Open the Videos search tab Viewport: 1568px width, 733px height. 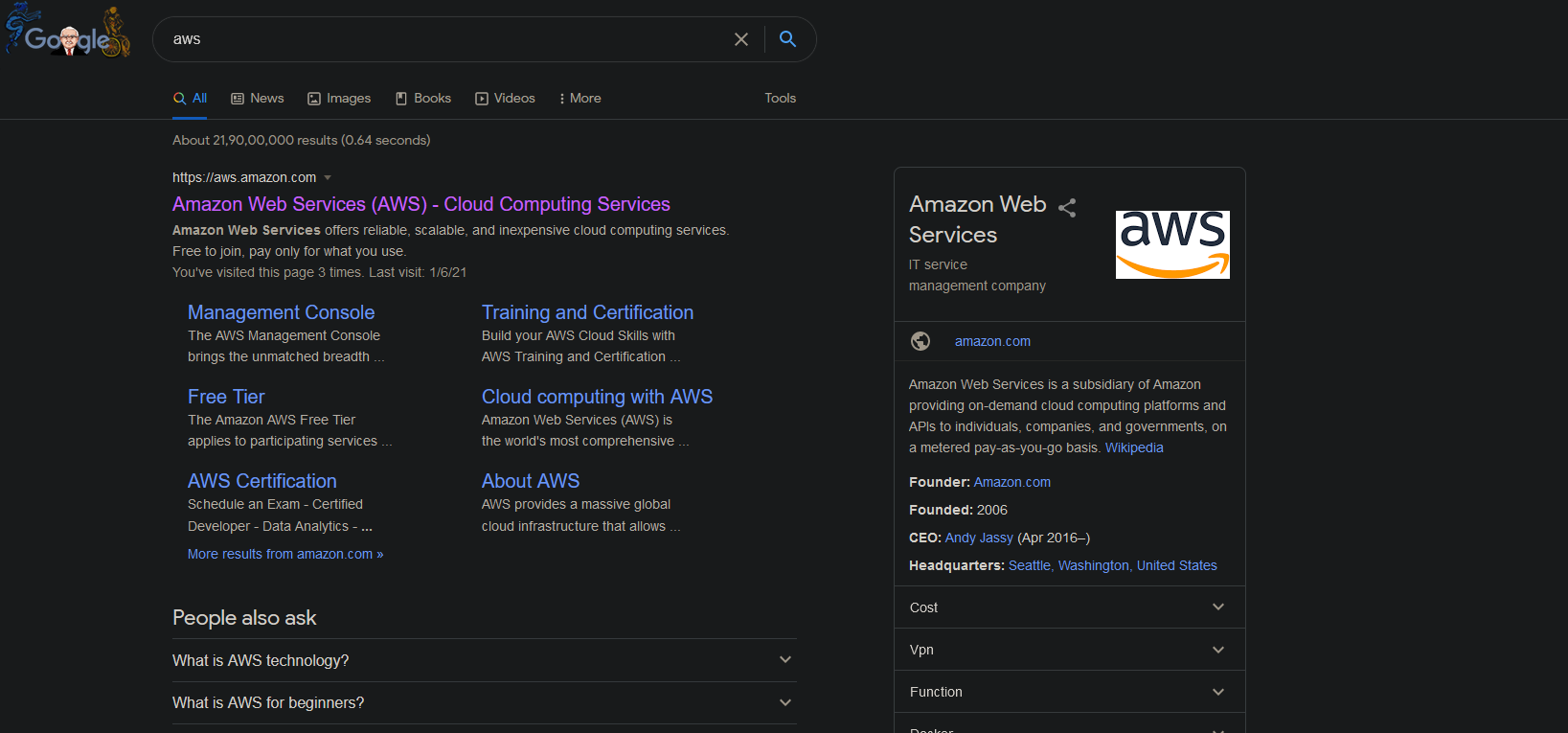(x=505, y=98)
